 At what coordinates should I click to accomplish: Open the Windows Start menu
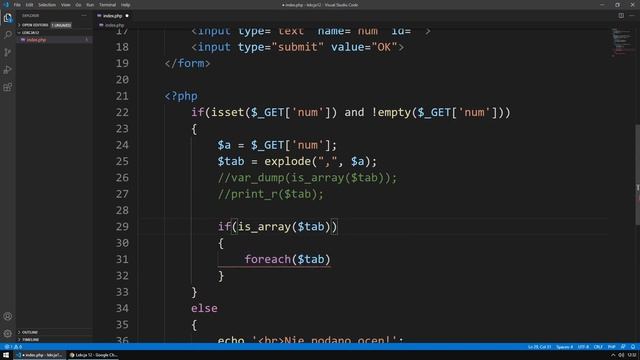(x=6, y=355)
